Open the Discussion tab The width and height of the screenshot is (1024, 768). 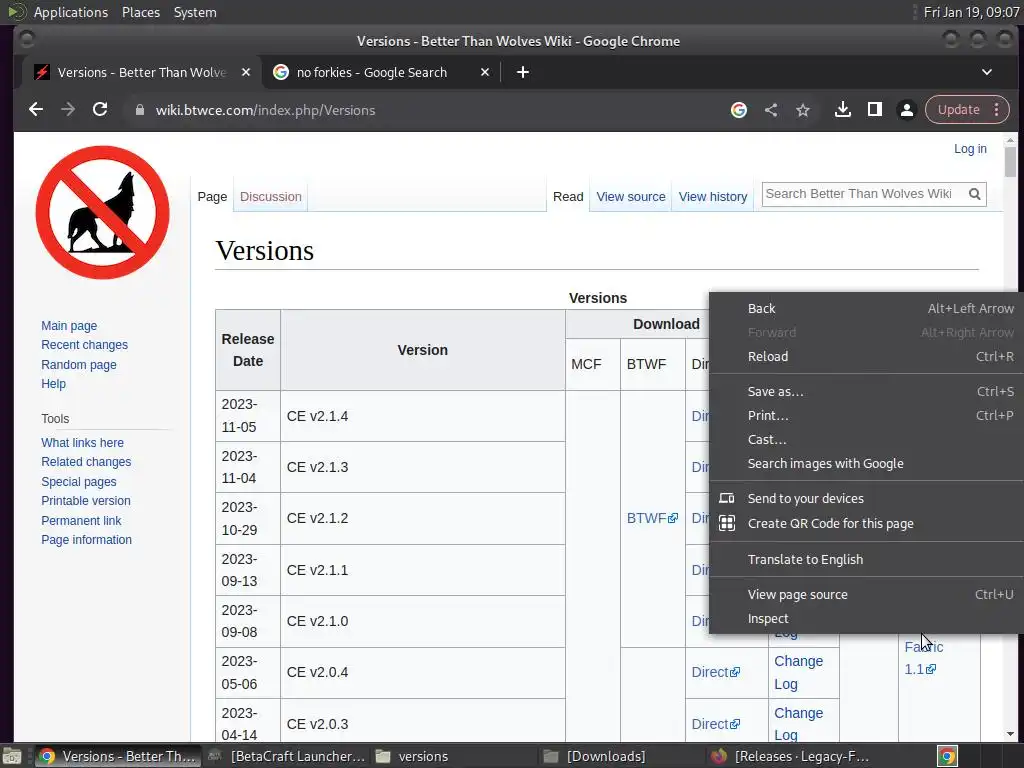coord(270,197)
